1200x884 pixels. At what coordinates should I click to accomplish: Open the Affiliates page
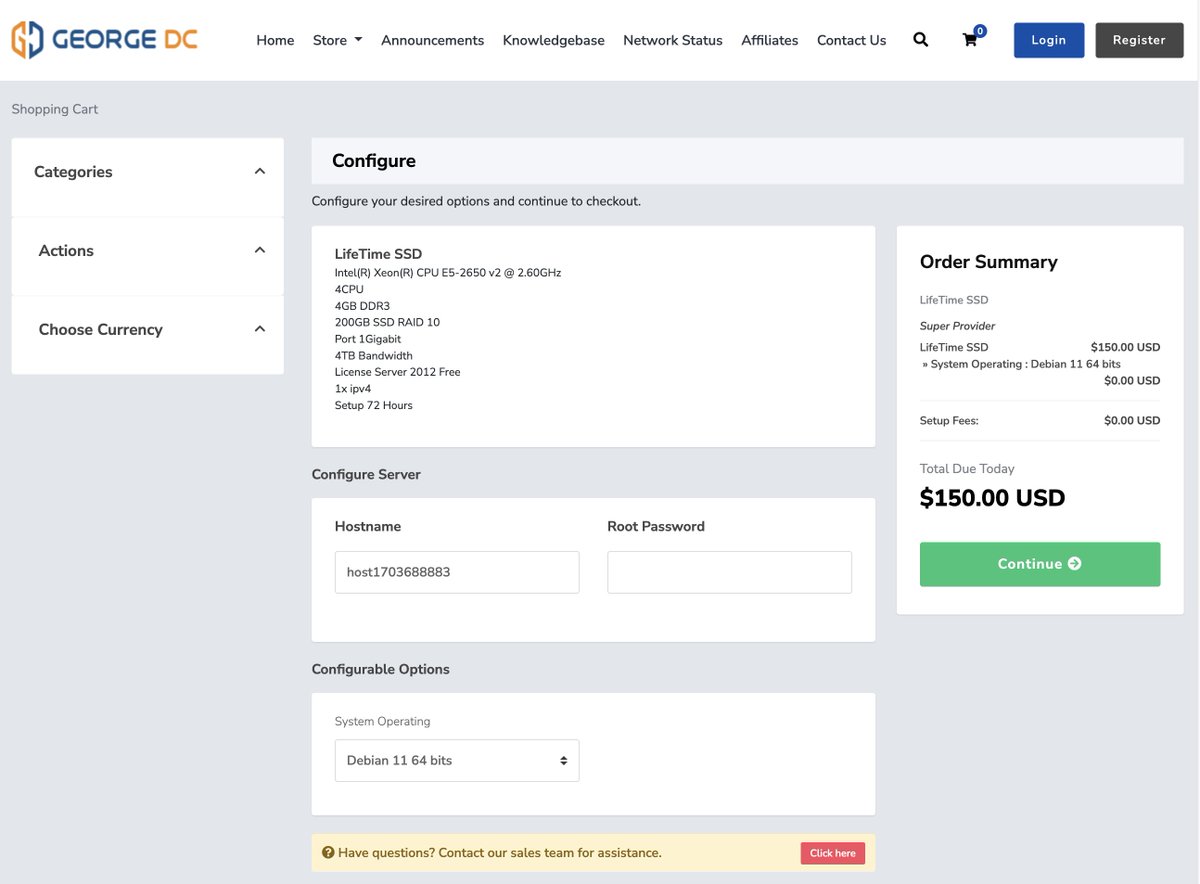pos(769,40)
